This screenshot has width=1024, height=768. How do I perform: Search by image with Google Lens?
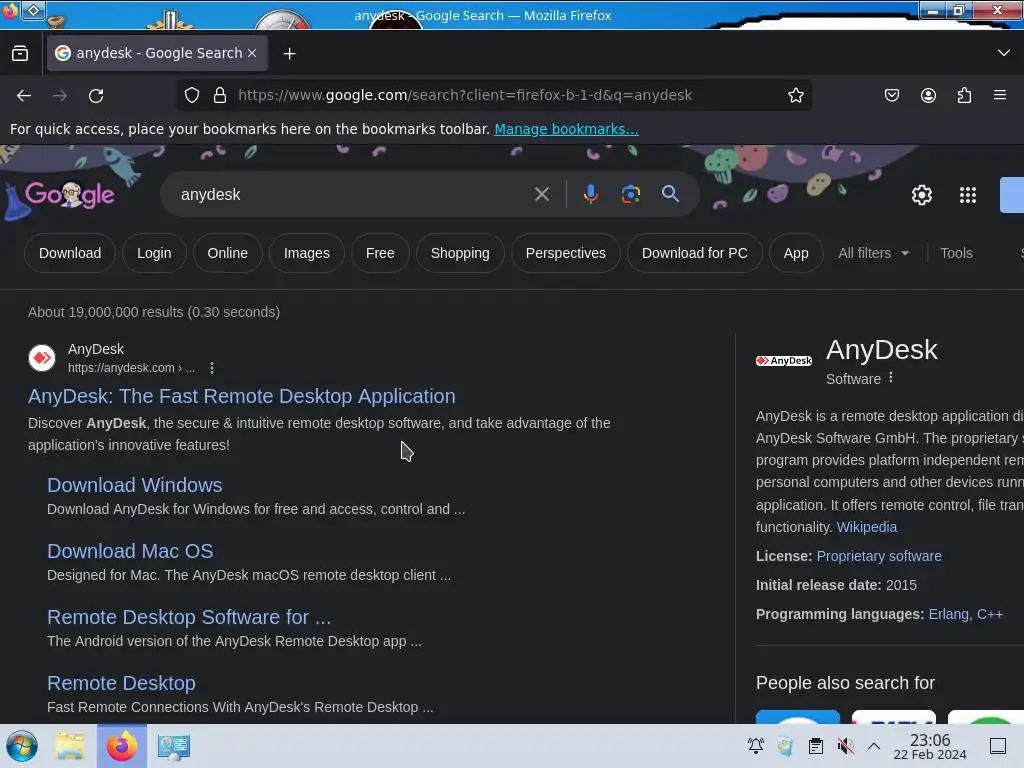coord(630,194)
